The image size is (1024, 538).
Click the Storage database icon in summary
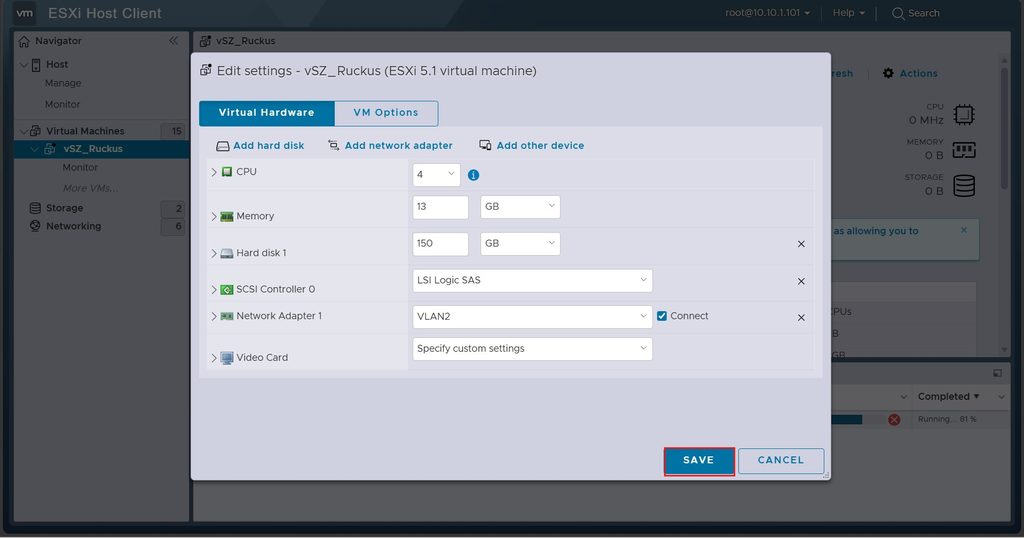pyautogui.click(x=964, y=185)
